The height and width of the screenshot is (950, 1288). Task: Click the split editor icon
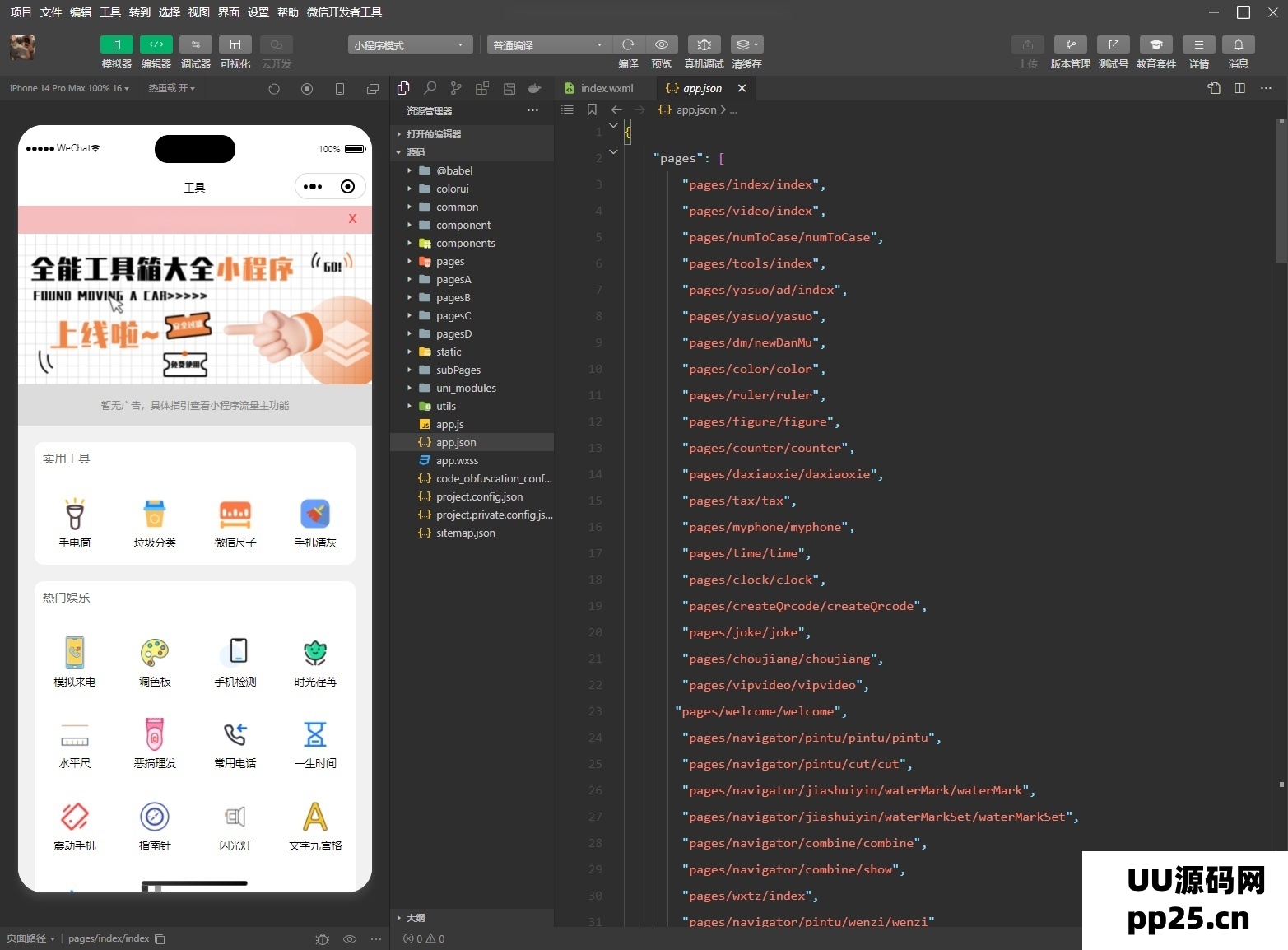tap(1239, 88)
